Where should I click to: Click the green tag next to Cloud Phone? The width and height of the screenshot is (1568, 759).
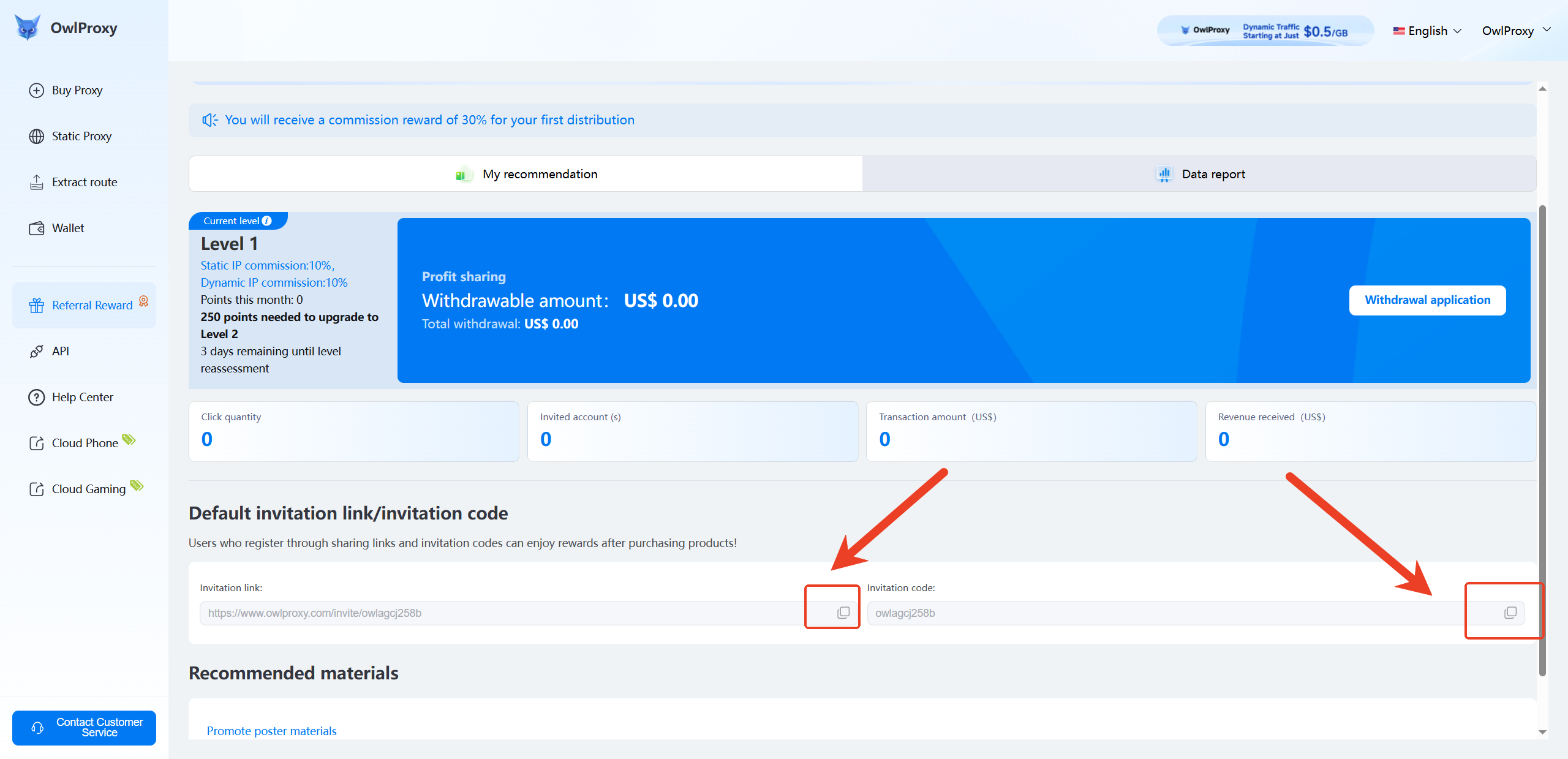(129, 439)
